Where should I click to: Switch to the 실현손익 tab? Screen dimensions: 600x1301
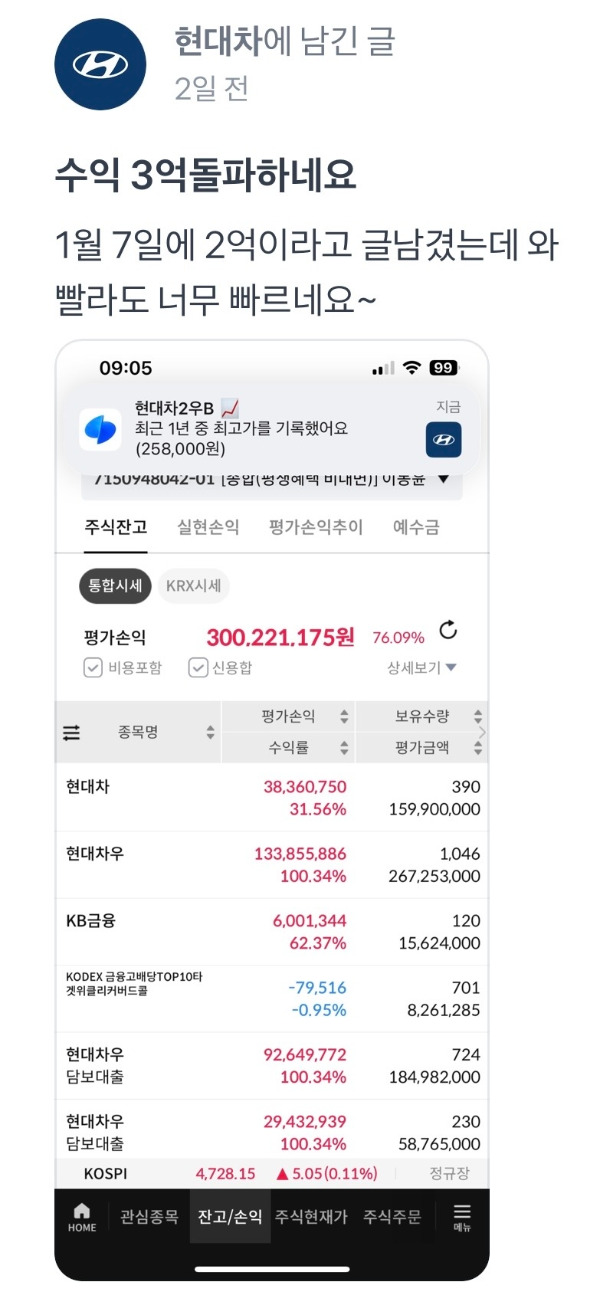click(208, 527)
